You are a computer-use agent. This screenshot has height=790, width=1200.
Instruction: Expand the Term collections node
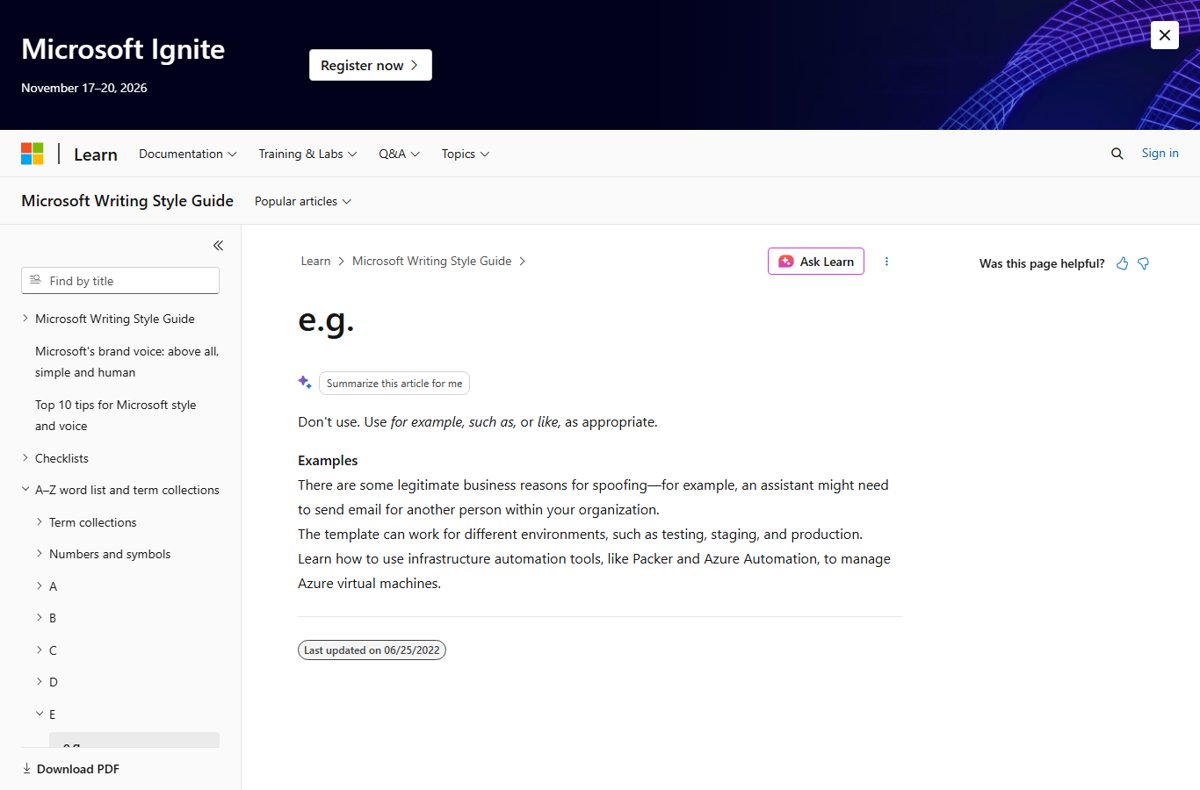(39, 522)
